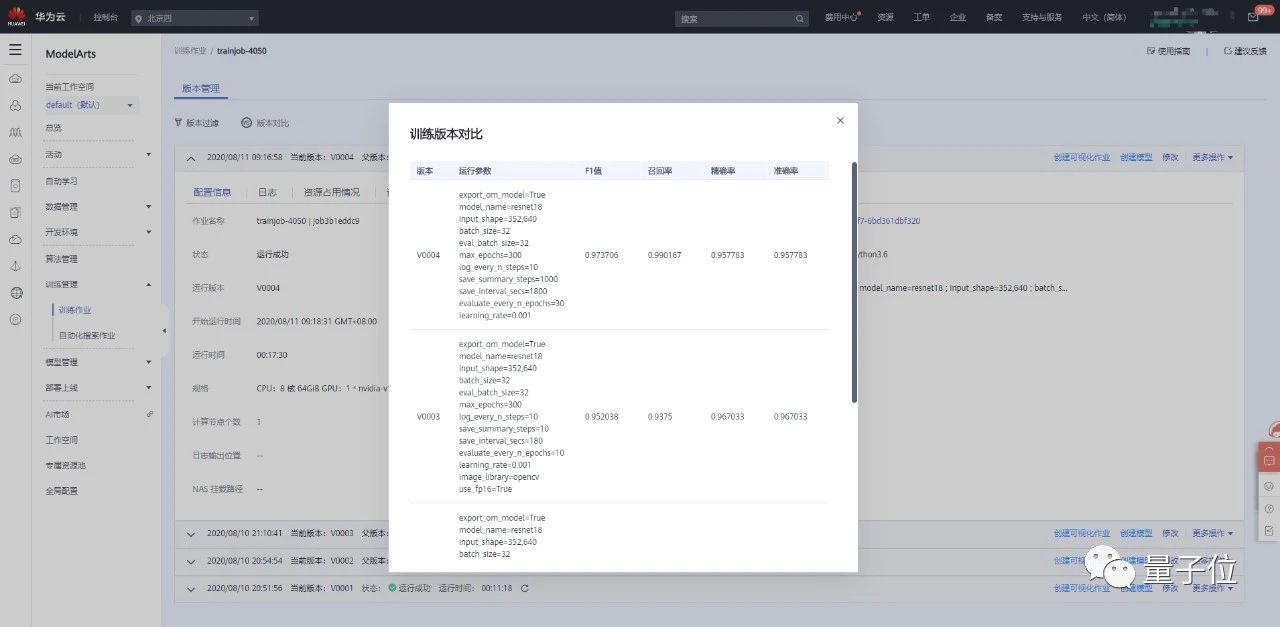Expand the V0002 version row
1280x627 pixels.
(191, 561)
